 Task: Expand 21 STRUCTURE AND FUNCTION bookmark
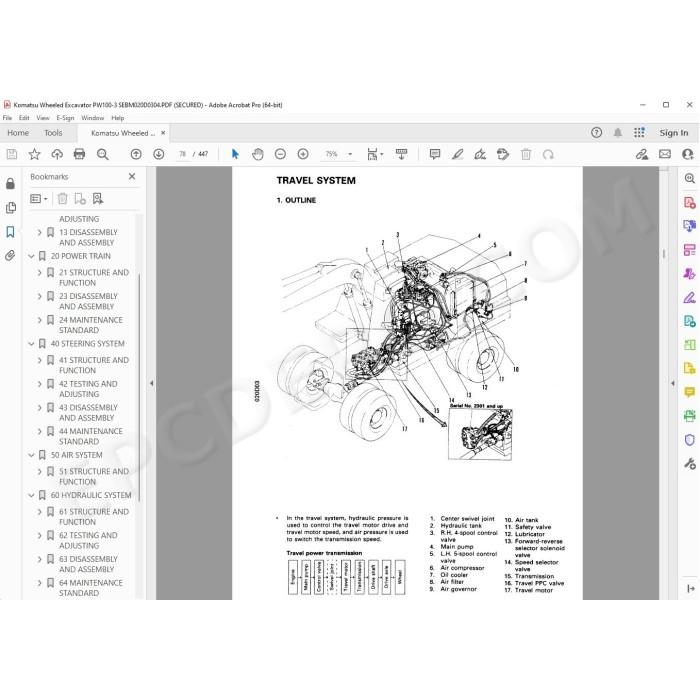click(x=40, y=272)
